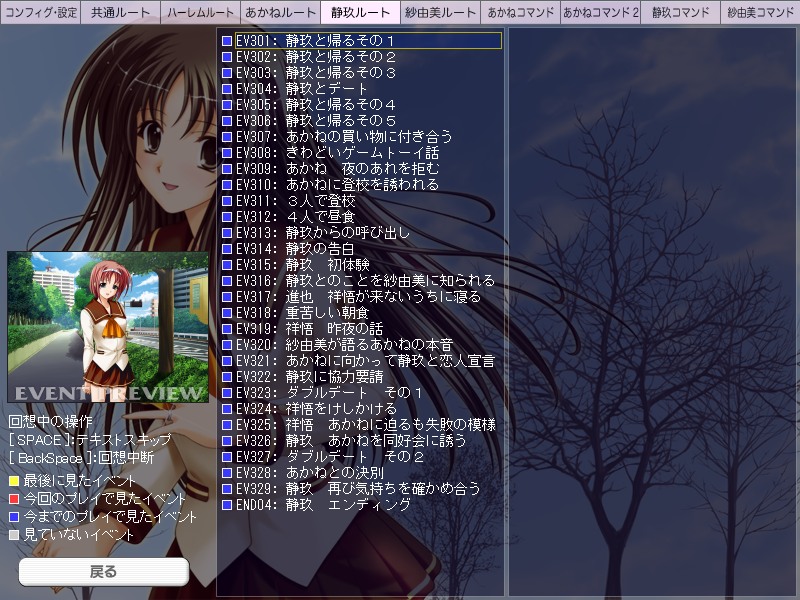Open the 紗由美コマンド tab
Image resolution: width=800 pixels, height=600 pixels.
click(x=760, y=12)
